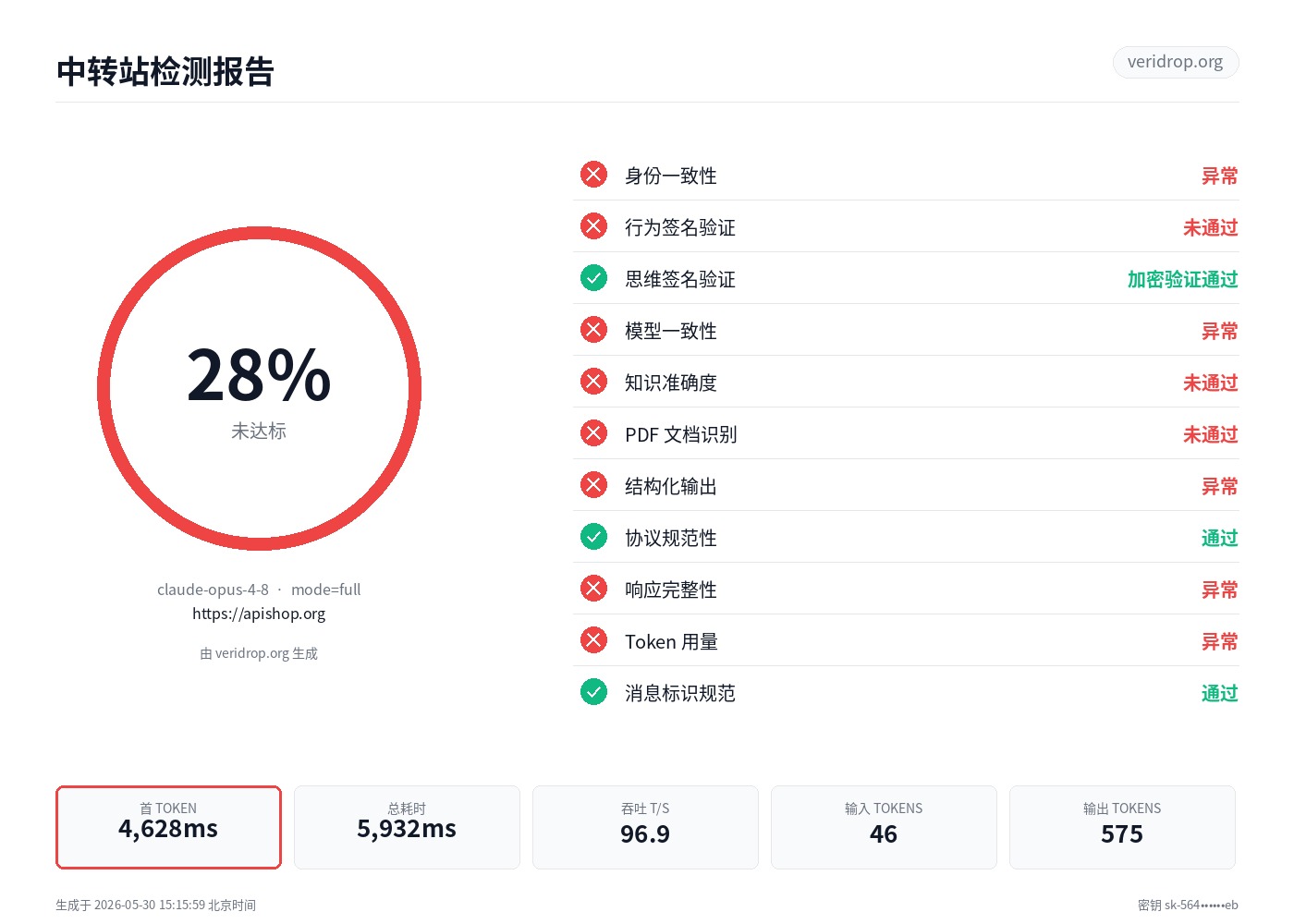Click the 加密验证通过 status label

pyautogui.click(x=1182, y=279)
